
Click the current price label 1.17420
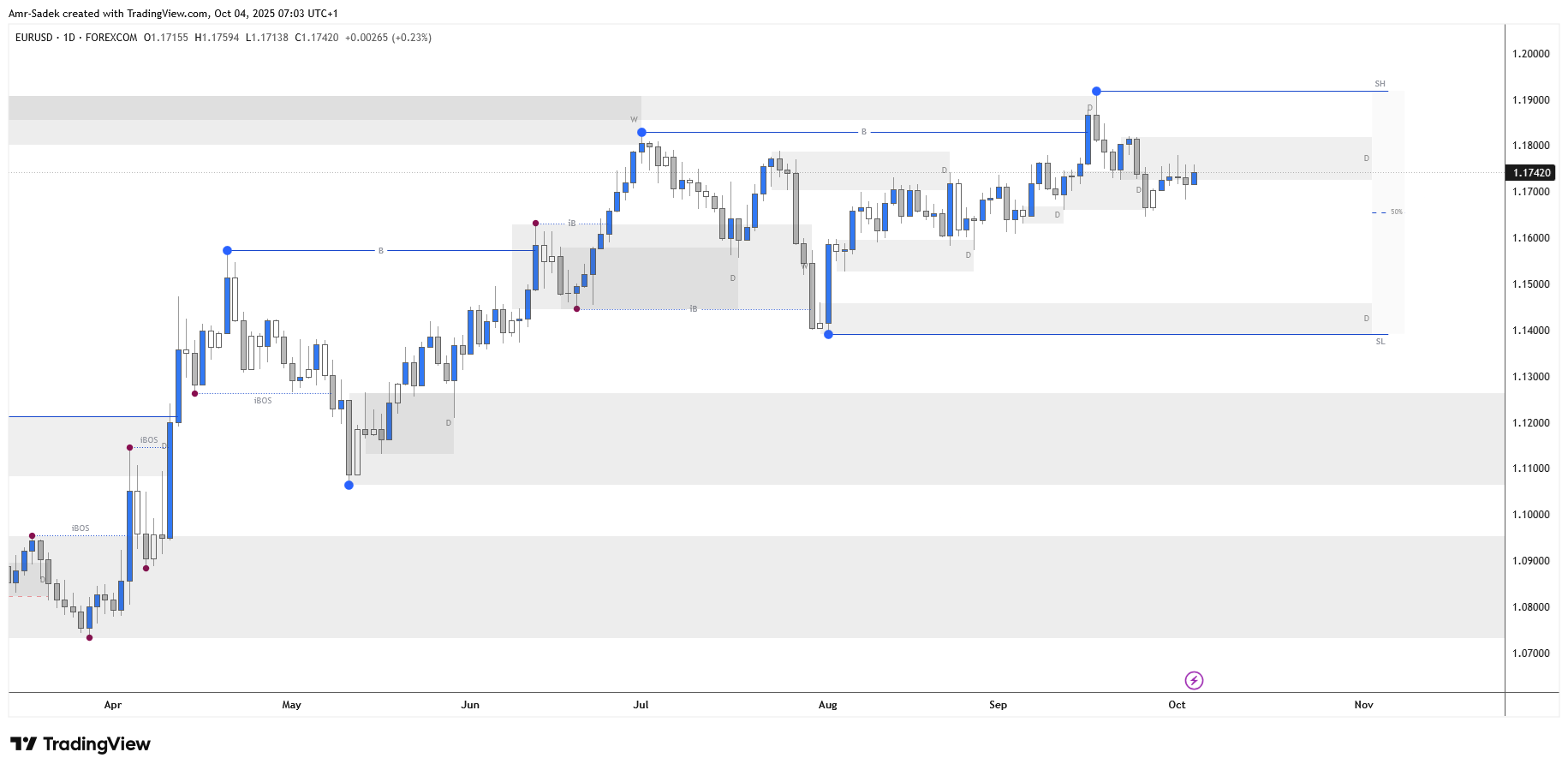pyautogui.click(x=1531, y=172)
